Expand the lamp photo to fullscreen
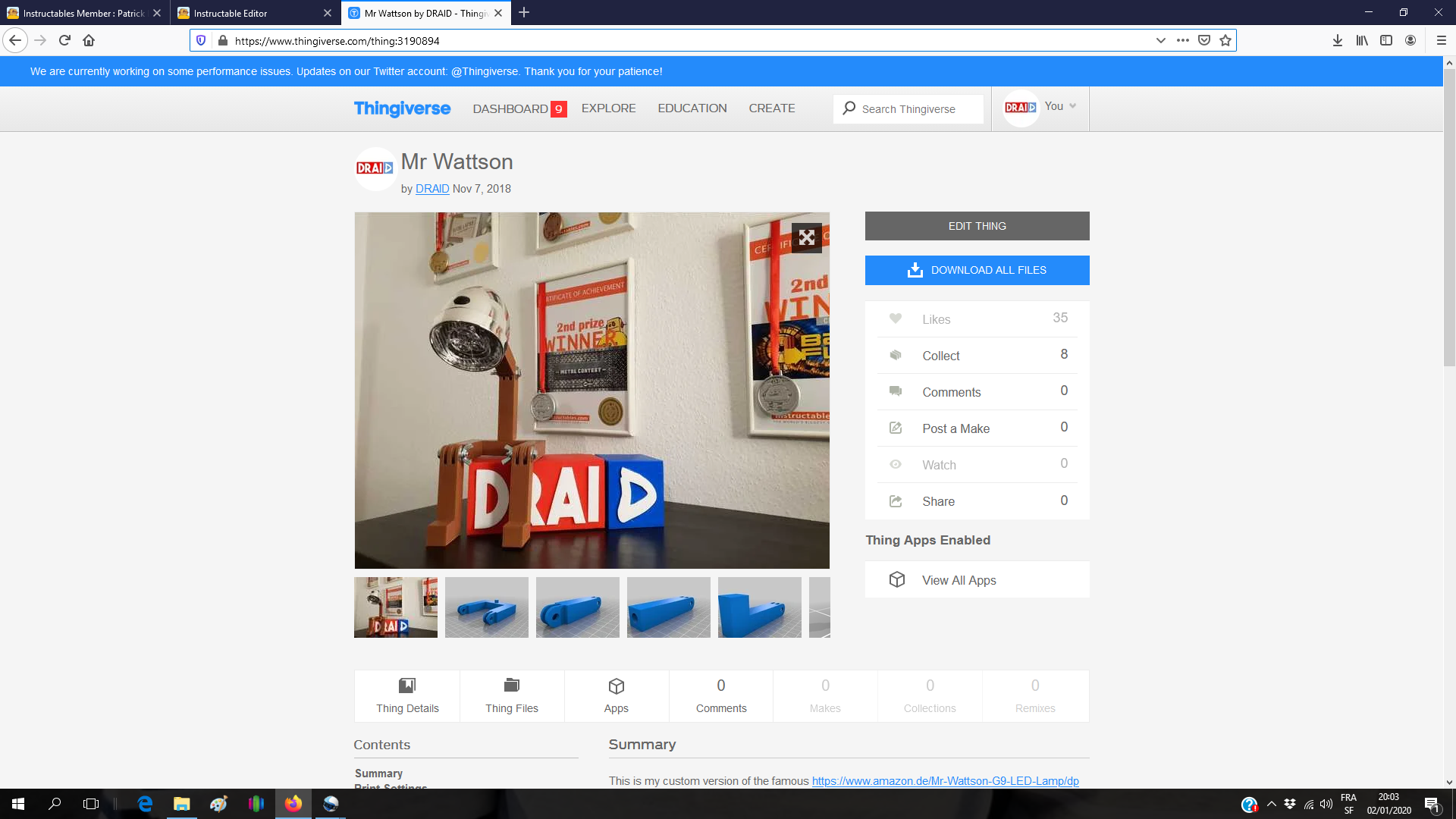 pos(806,238)
